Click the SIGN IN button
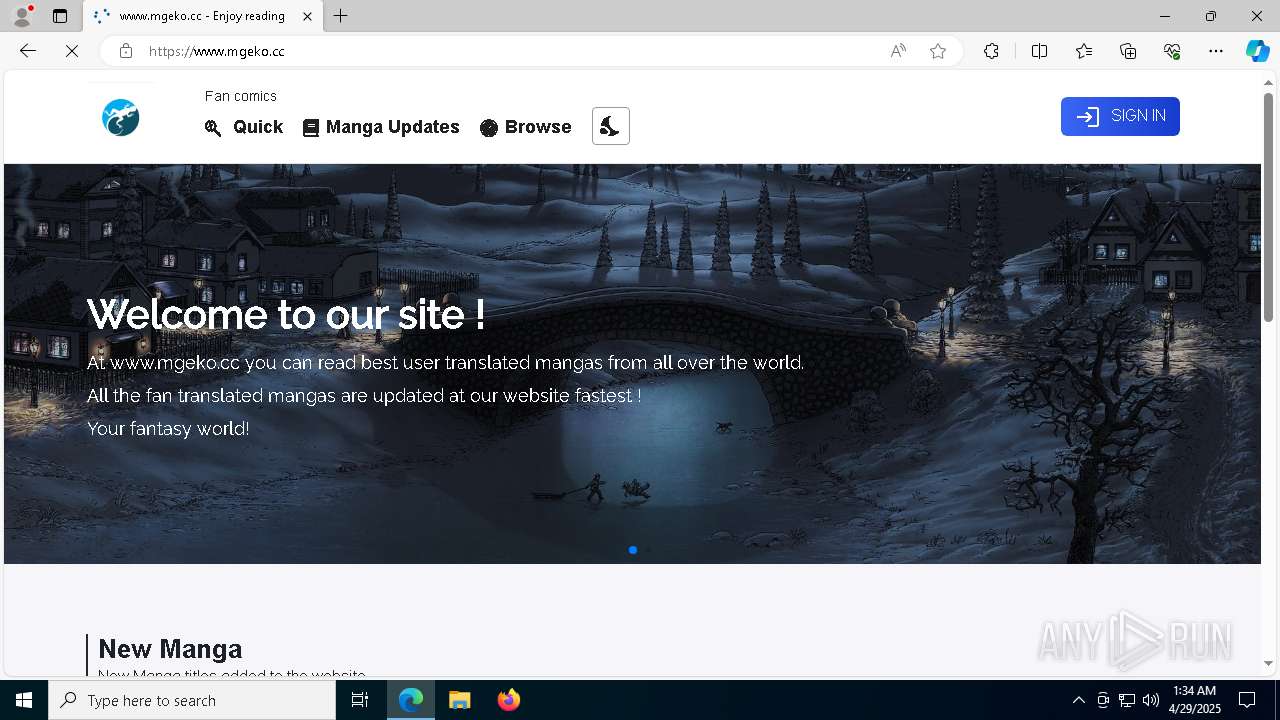 [x=1120, y=116]
